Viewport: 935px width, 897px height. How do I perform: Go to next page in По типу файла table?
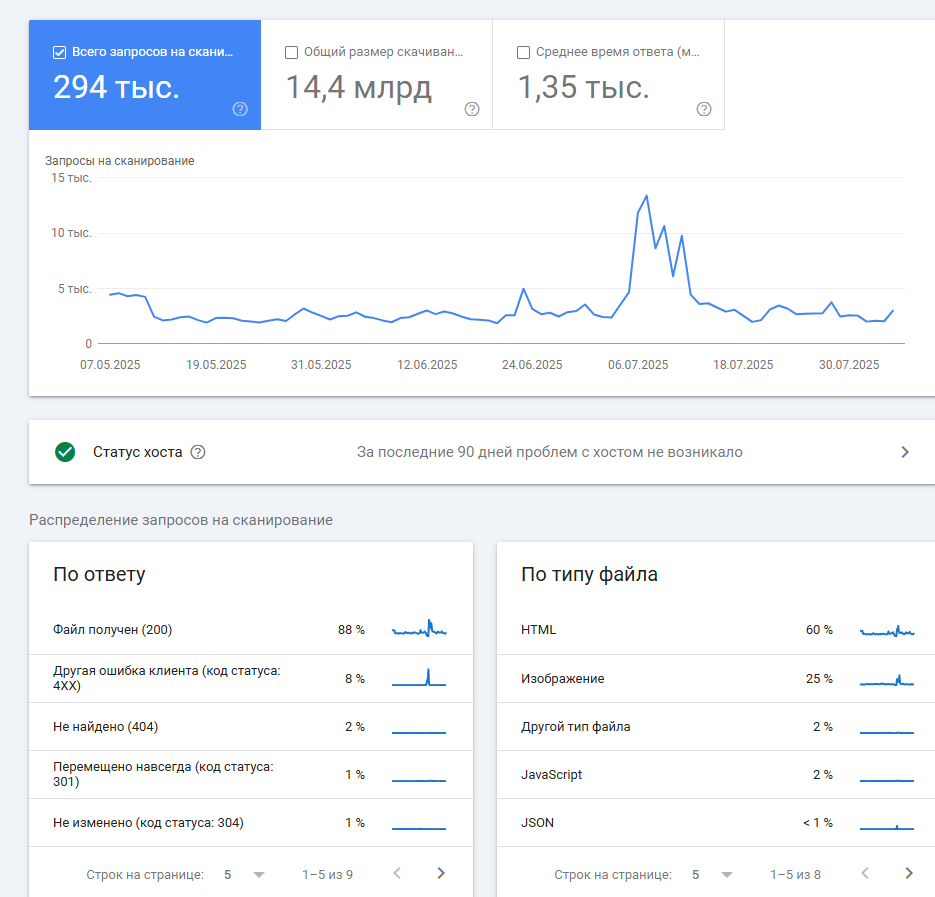[x=909, y=873]
